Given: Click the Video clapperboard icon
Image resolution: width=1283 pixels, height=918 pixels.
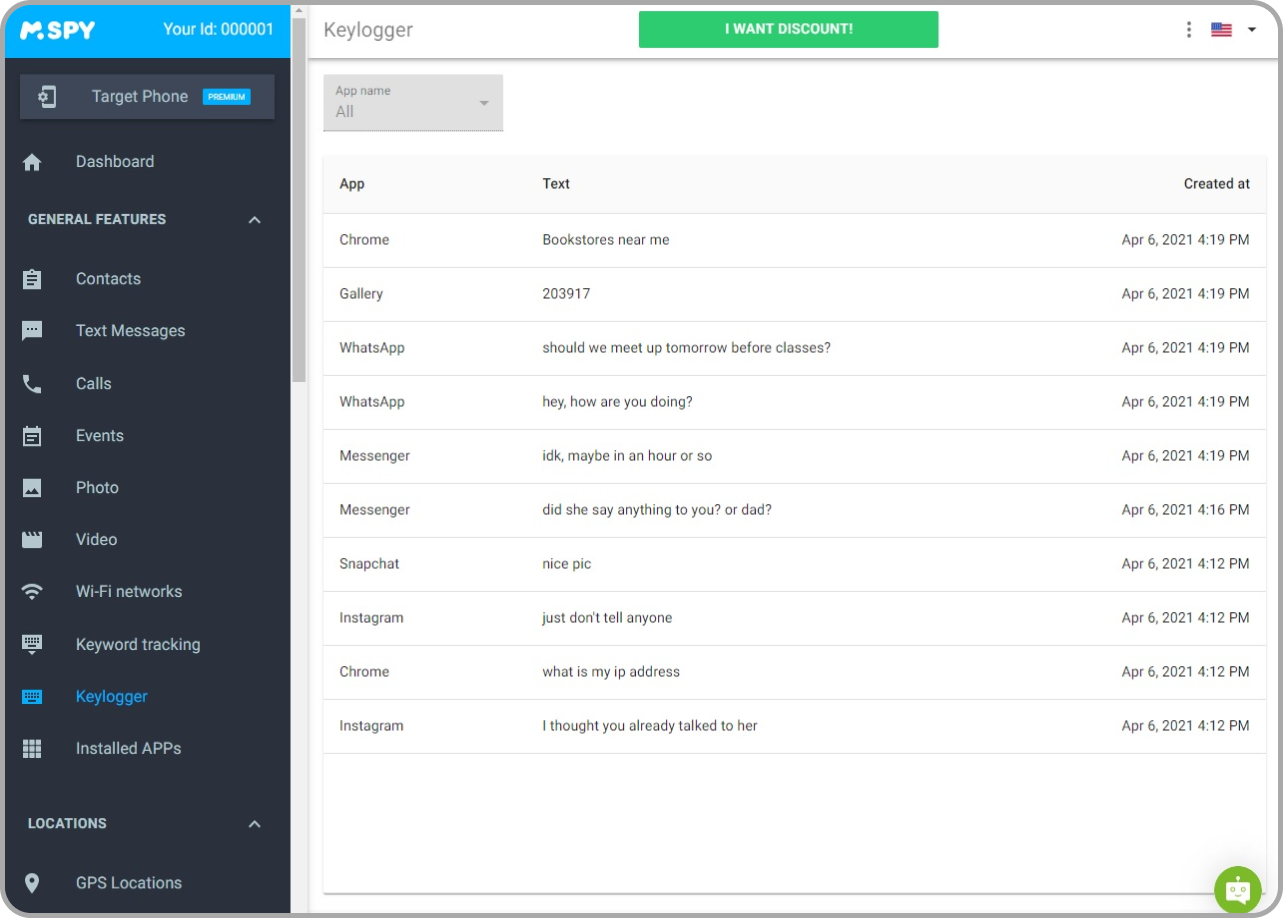Looking at the screenshot, I should click(x=32, y=540).
